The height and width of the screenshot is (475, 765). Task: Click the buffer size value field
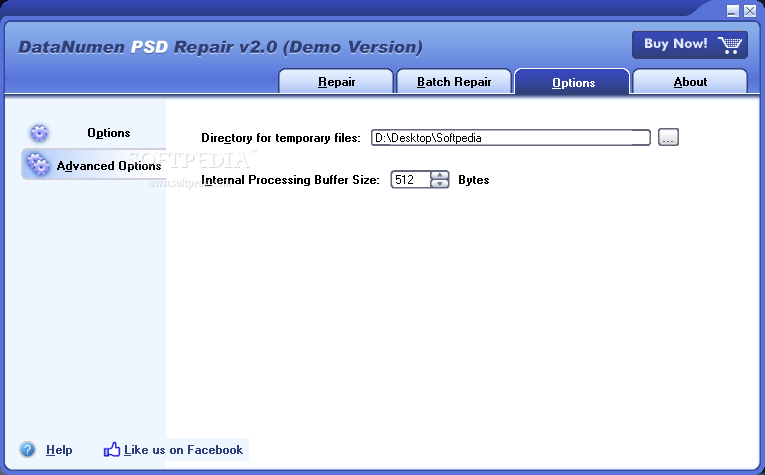(x=411, y=179)
